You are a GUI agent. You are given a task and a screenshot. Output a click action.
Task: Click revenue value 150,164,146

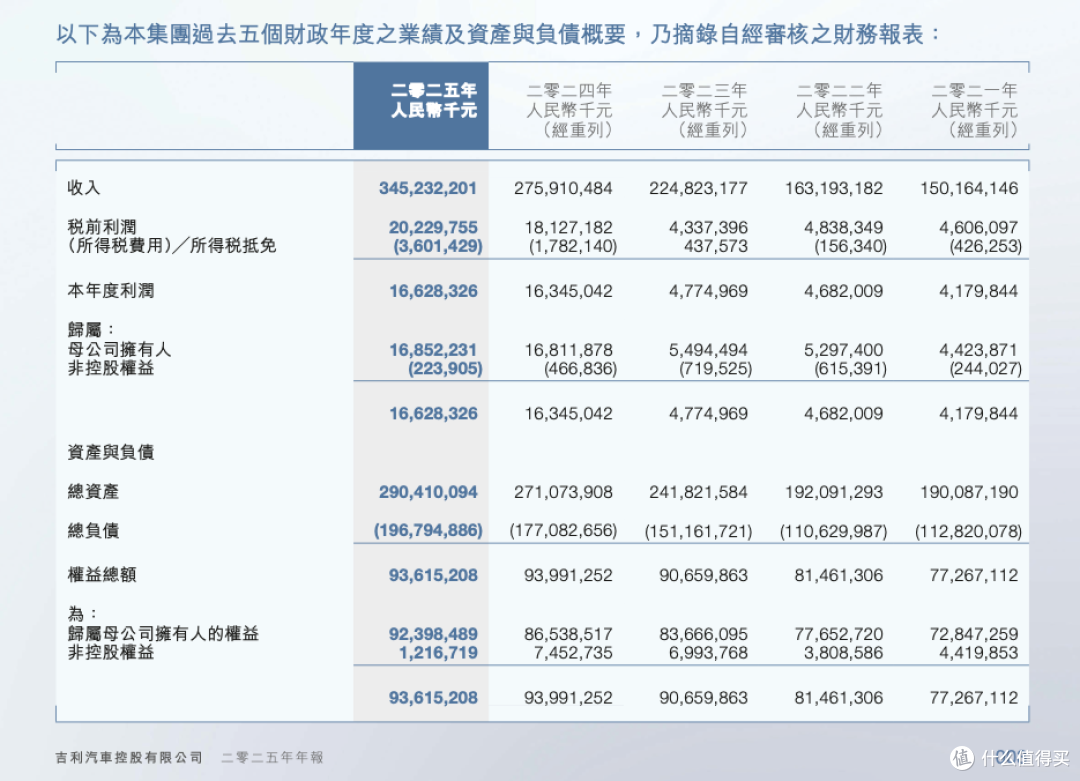pyautogui.click(x=968, y=188)
